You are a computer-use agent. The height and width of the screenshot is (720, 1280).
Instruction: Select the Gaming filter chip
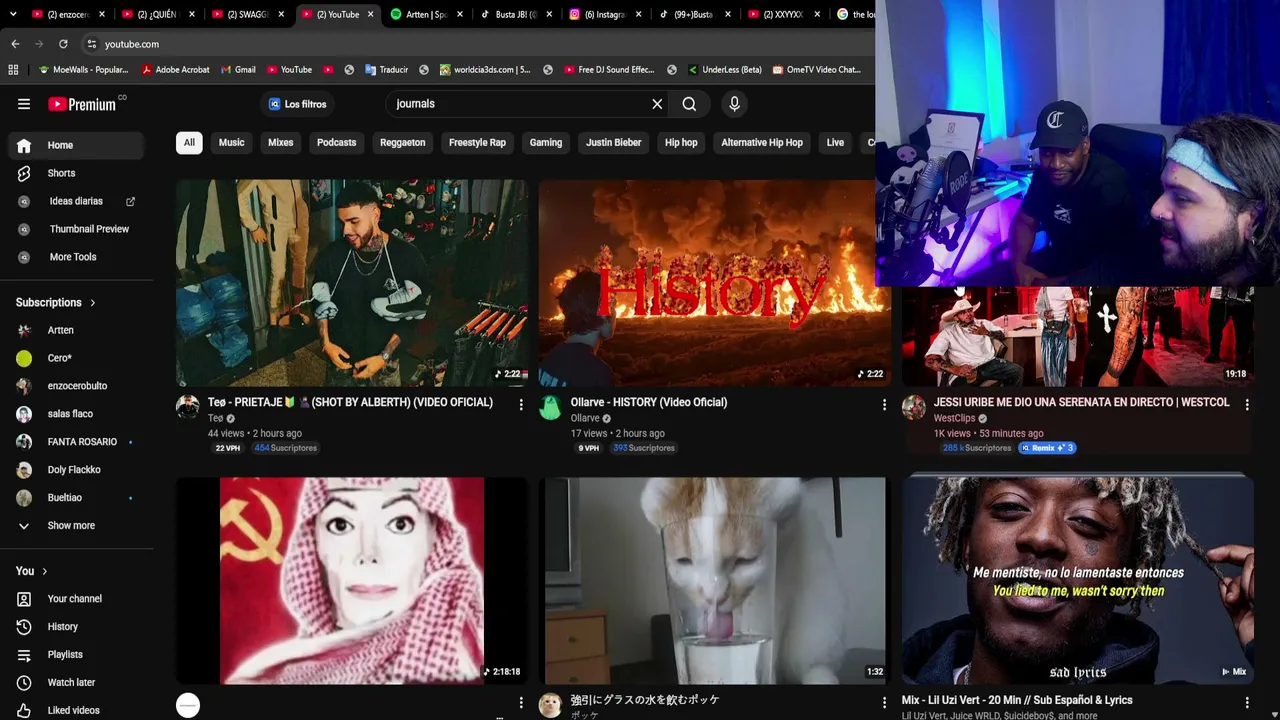click(546, 142)
